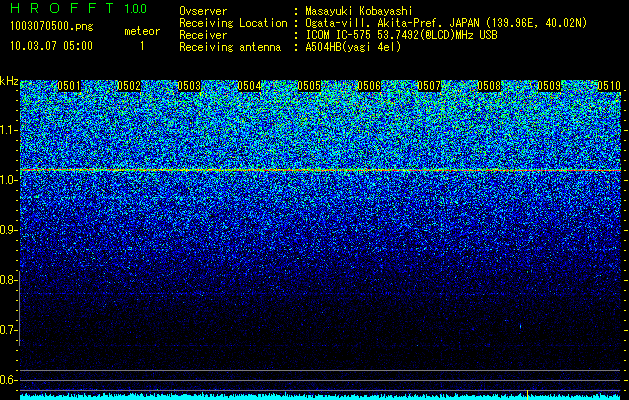
Task: Click the 0.9 kHz axis label
Action: click(7, 230)
